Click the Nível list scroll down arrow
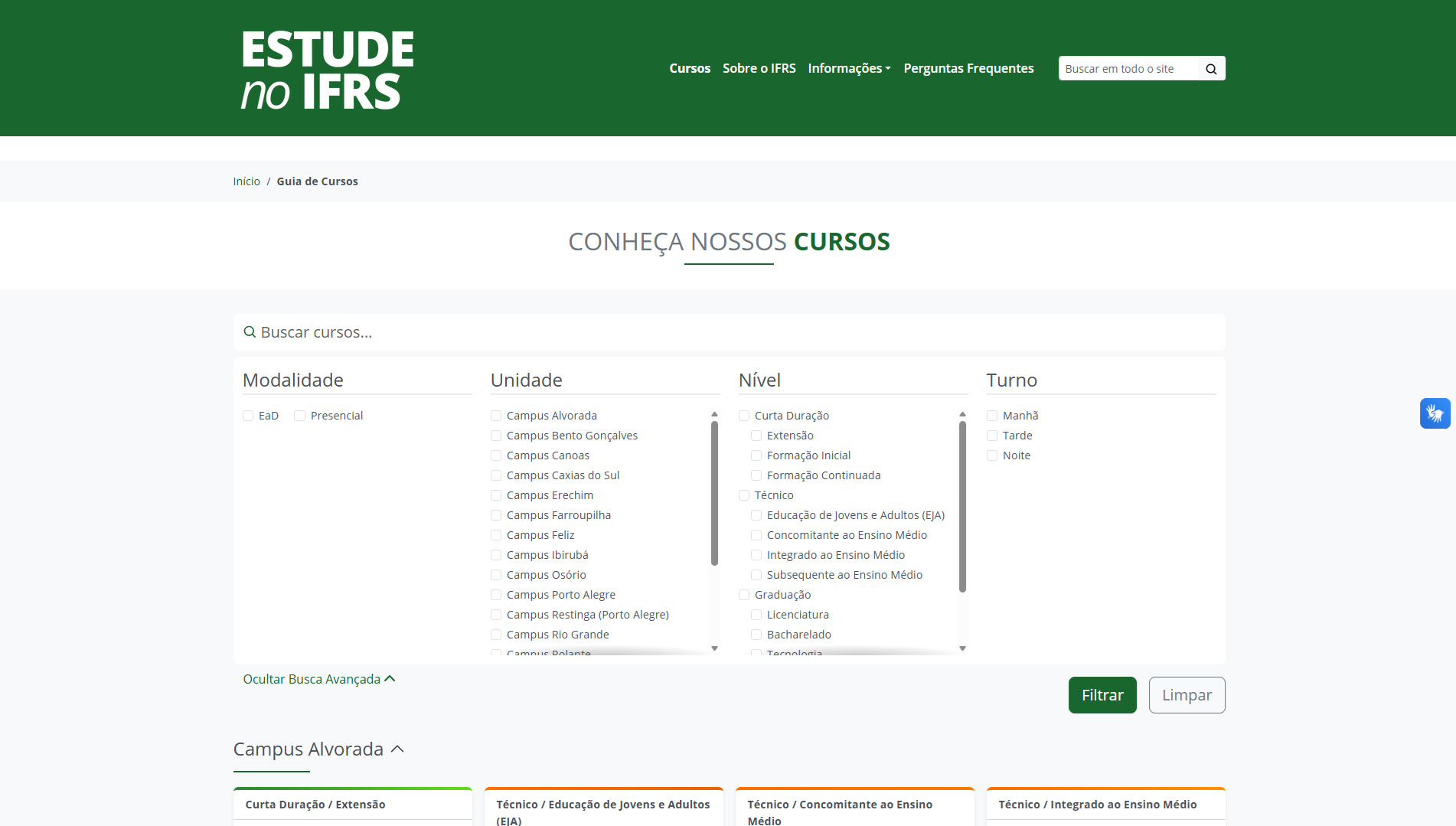1456x826 pixels. coord(963,648)
